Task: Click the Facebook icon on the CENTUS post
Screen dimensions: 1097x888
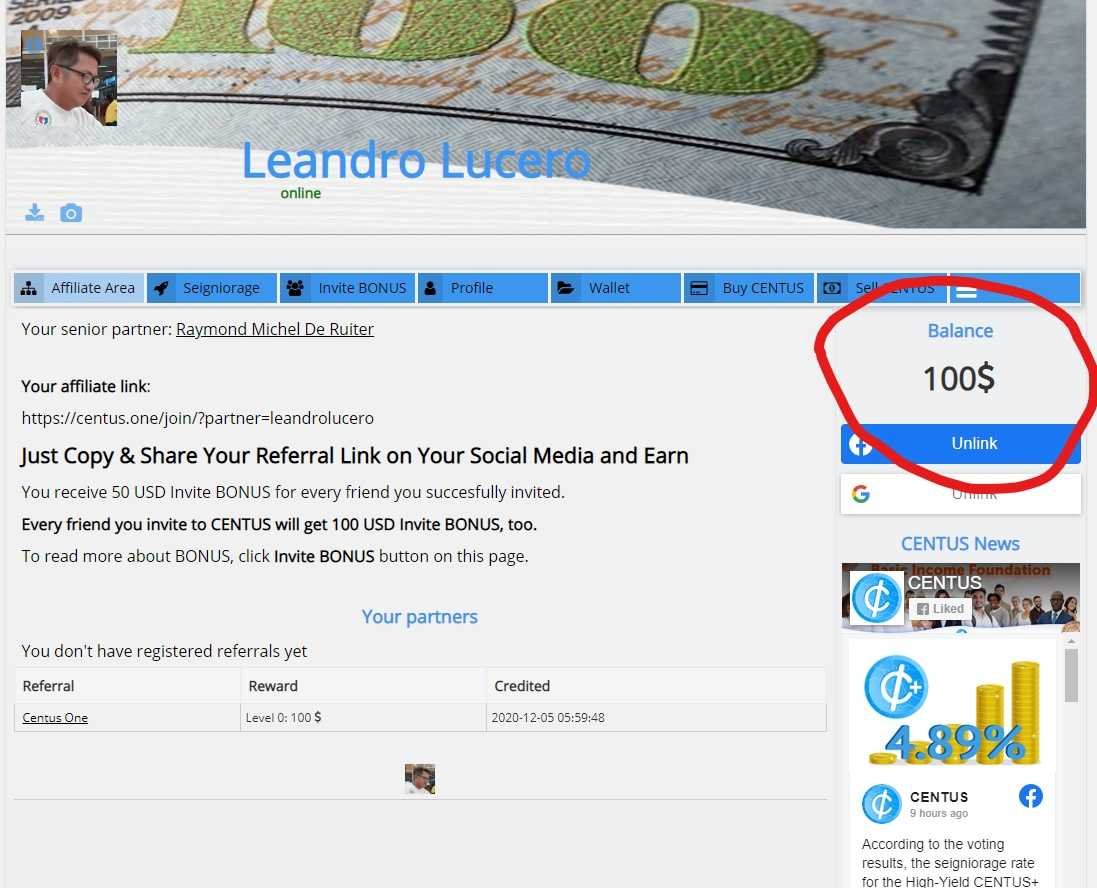Action: pyautogui.click(x=1031, y=796)
